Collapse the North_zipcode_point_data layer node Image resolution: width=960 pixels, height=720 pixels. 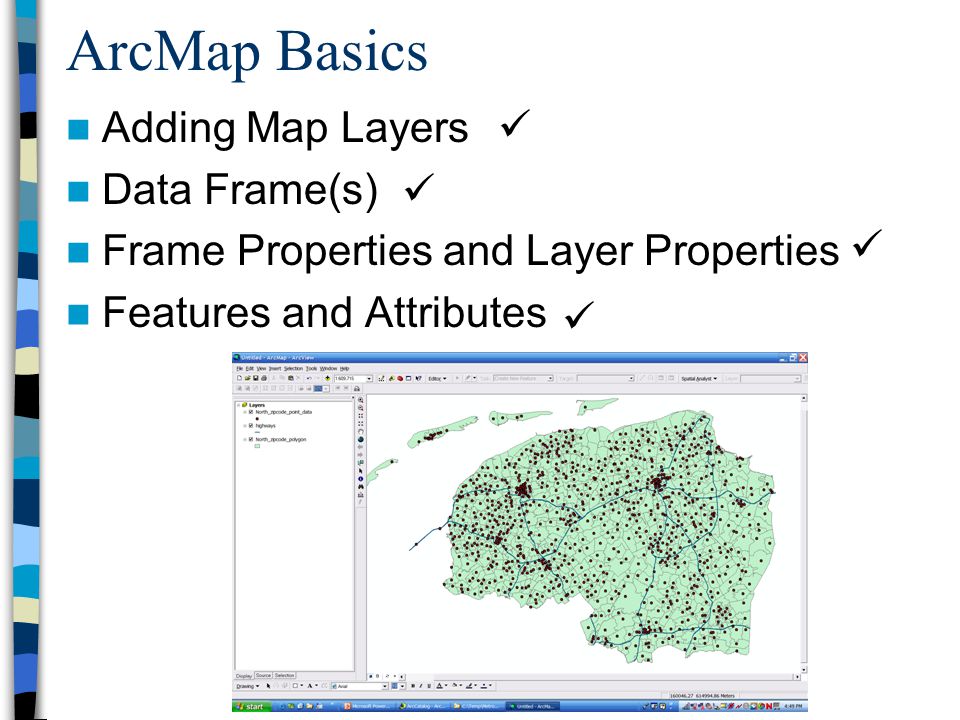[245, 412]
